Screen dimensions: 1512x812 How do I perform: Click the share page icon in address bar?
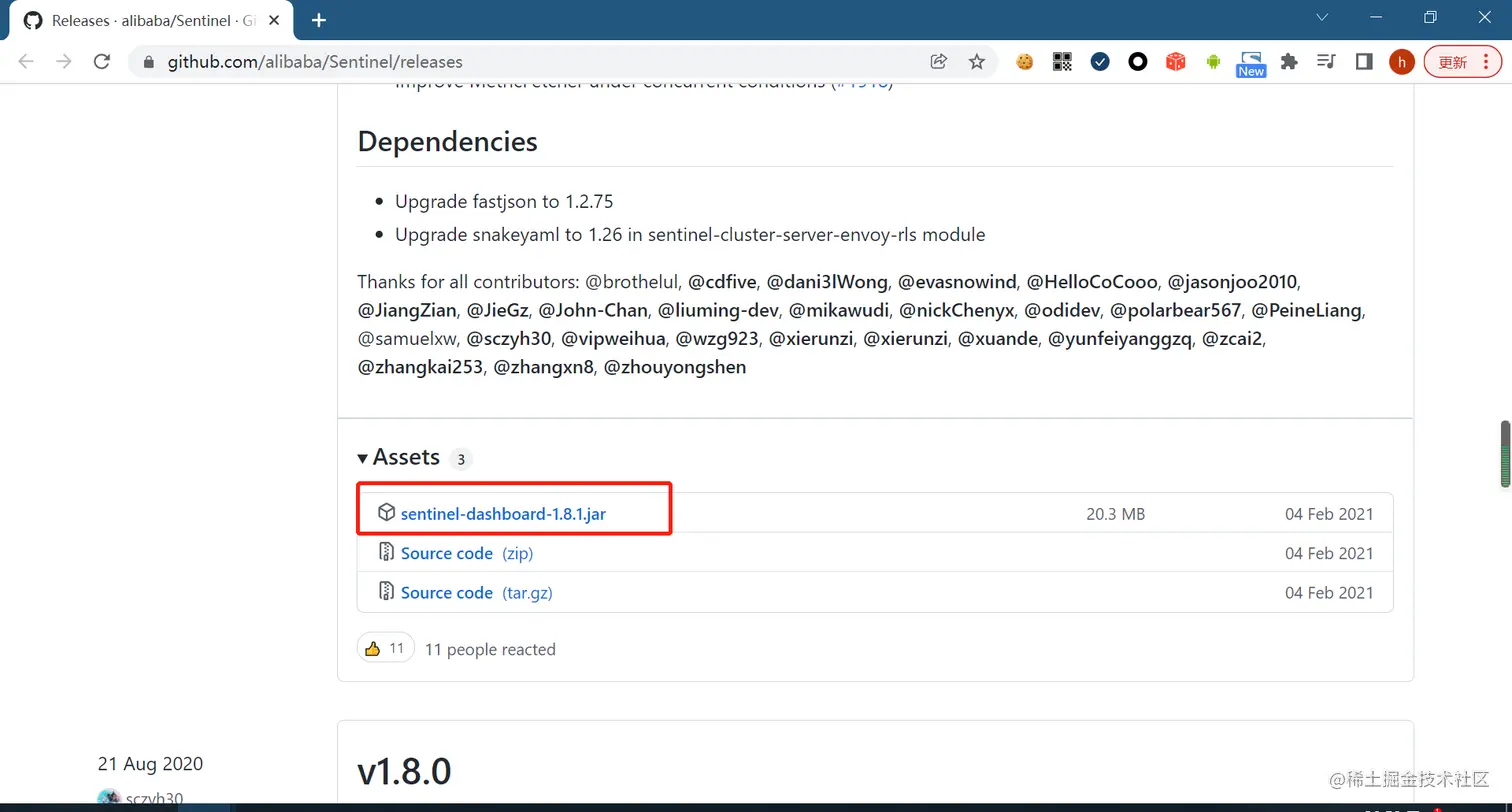[x=938, y=62]
